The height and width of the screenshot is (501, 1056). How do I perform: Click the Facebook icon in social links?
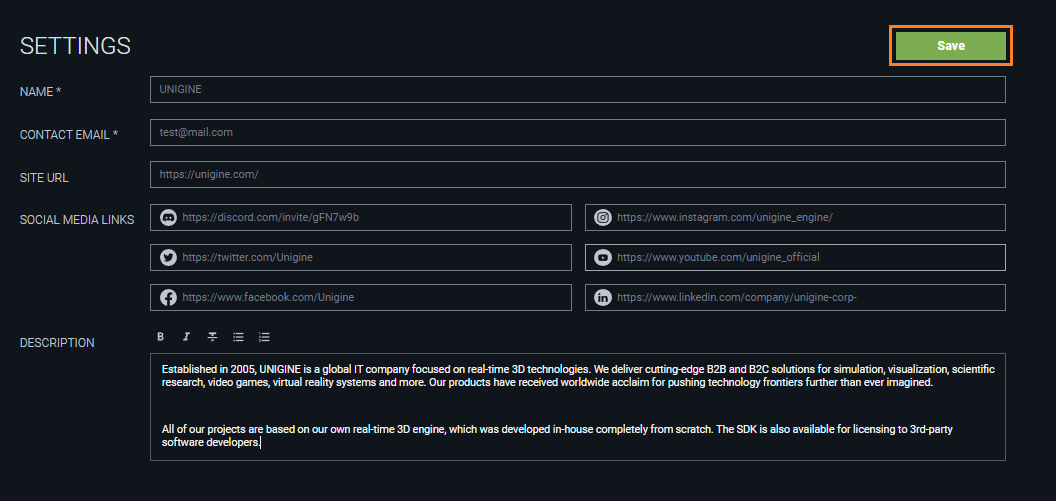(168, 297)
